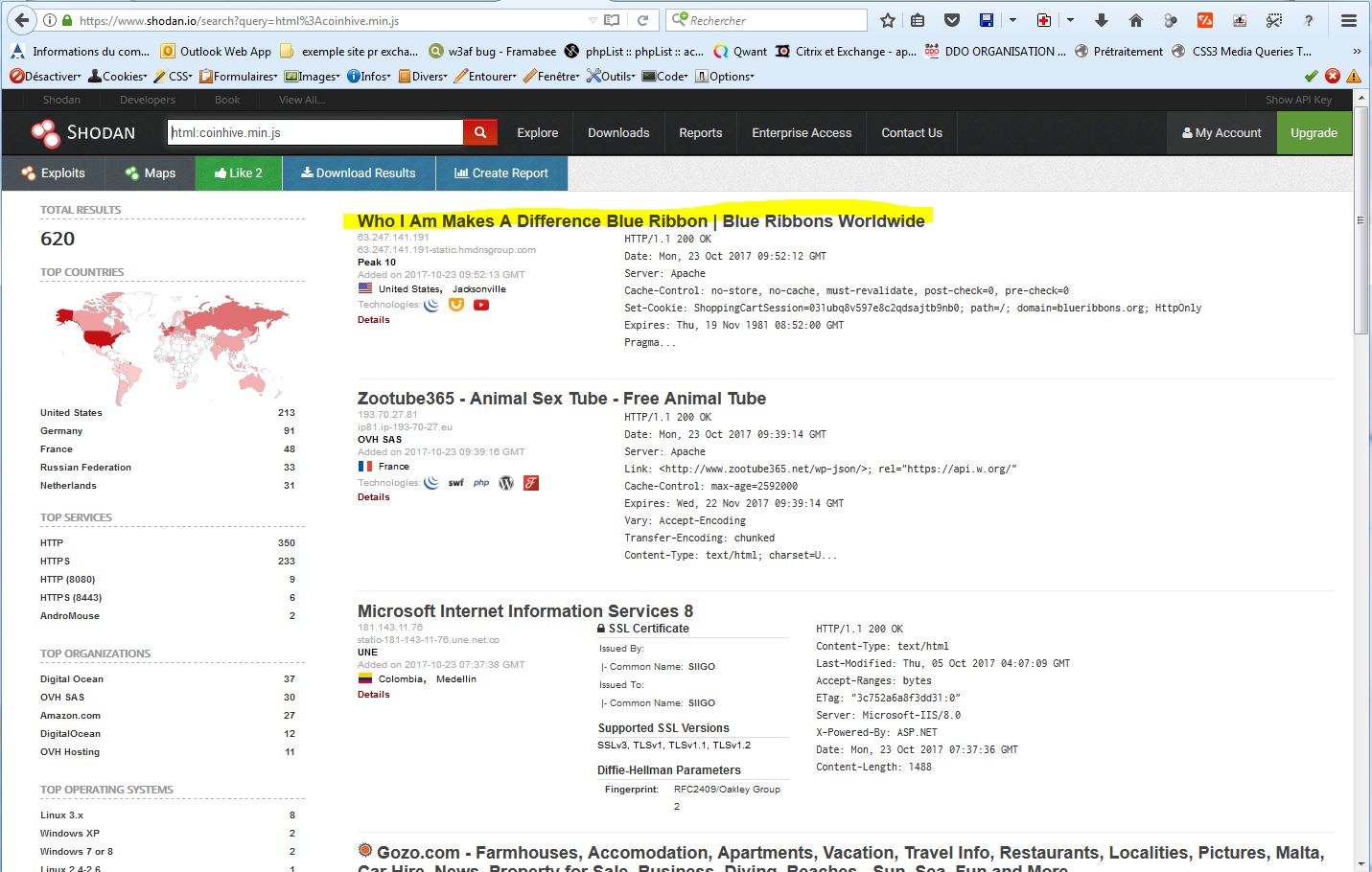This screenshot has height=872, width=1372.
Task: Click the browser home icon
Action: pos(1136,20)
